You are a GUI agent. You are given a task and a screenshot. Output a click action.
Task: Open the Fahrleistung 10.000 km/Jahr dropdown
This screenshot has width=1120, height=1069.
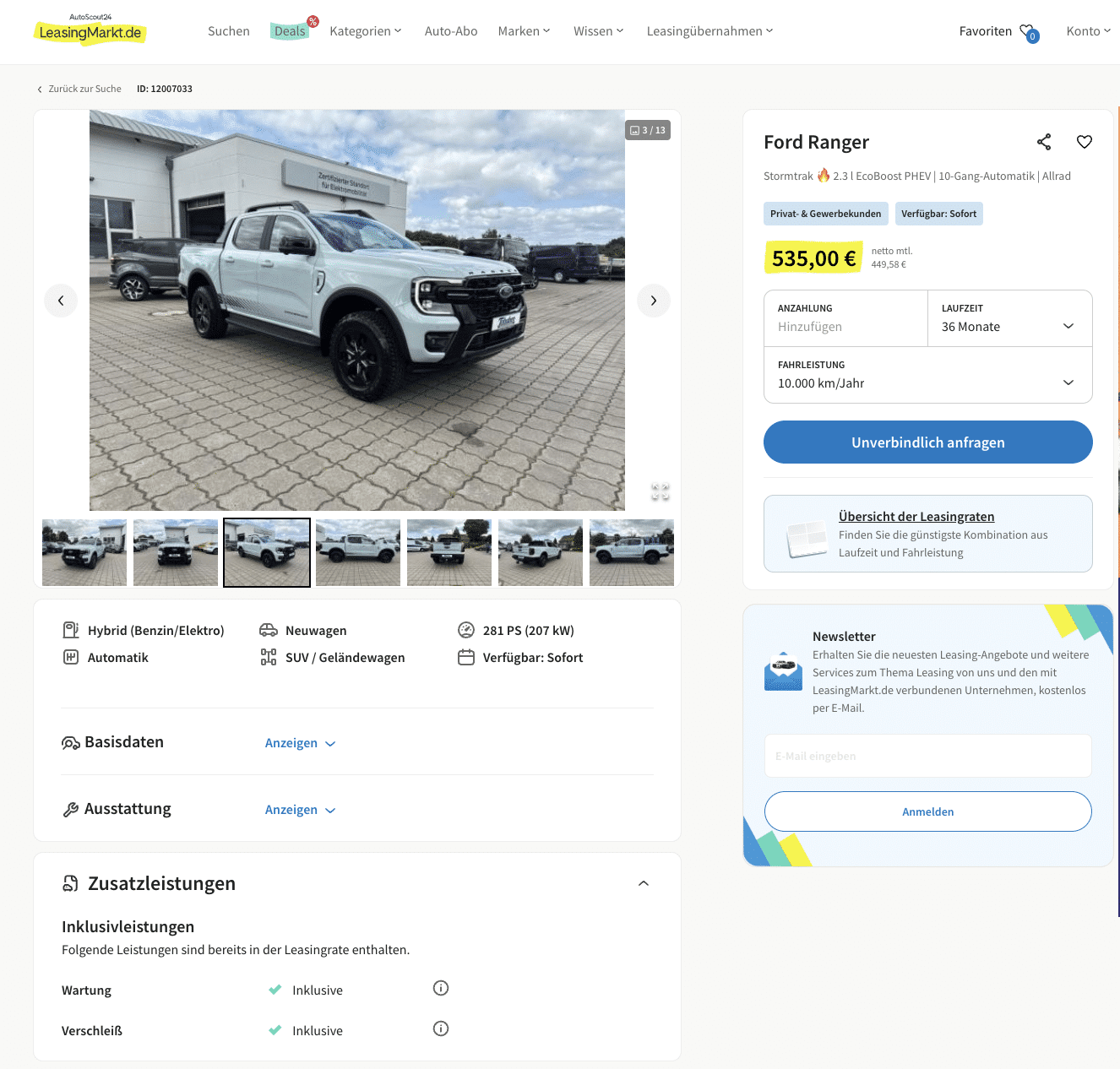click(927, 375)
